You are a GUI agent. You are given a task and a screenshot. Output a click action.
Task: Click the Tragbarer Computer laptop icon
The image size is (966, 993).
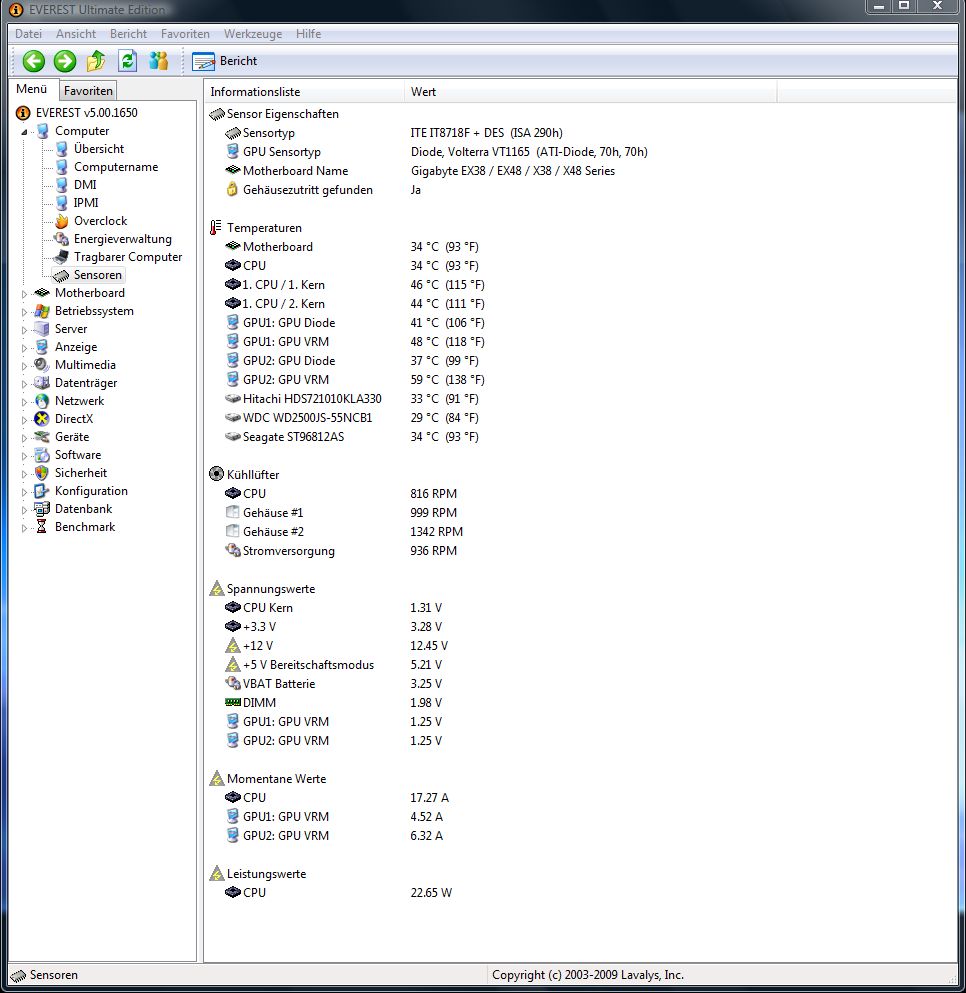(61, 257)
